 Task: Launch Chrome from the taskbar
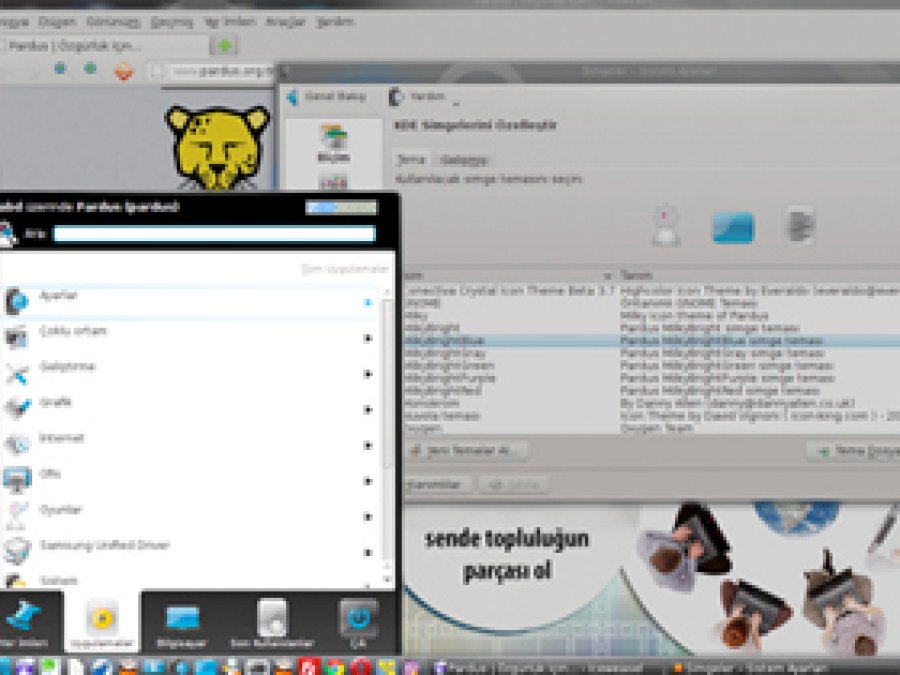(x=334, y=668)
